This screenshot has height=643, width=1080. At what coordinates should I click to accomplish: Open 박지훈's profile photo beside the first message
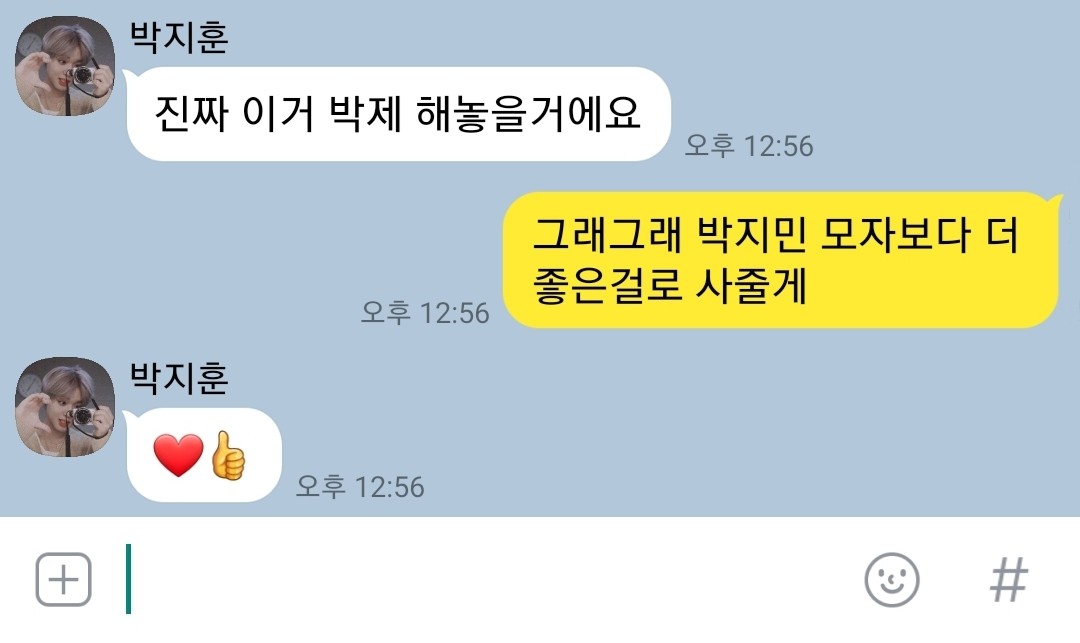(x=65, y=66)
